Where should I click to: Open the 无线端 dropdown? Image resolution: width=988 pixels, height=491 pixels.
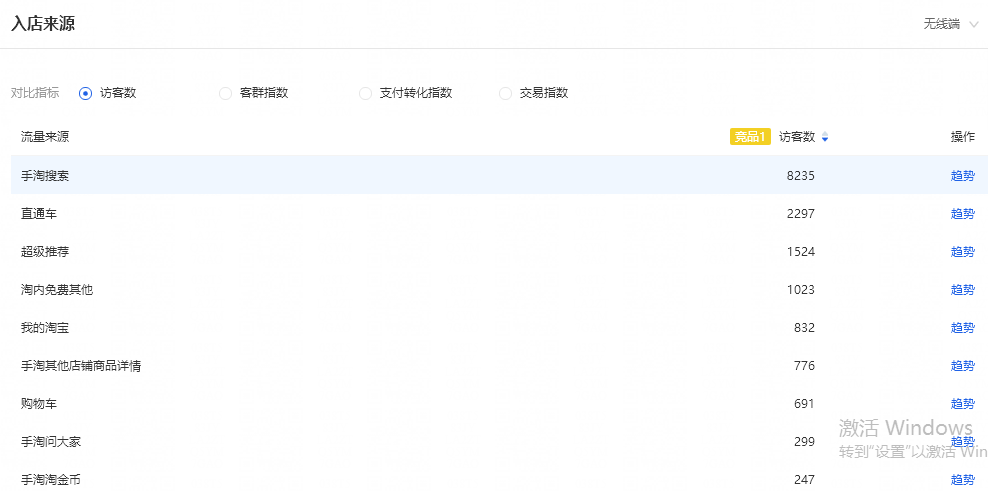click(950, 24)
